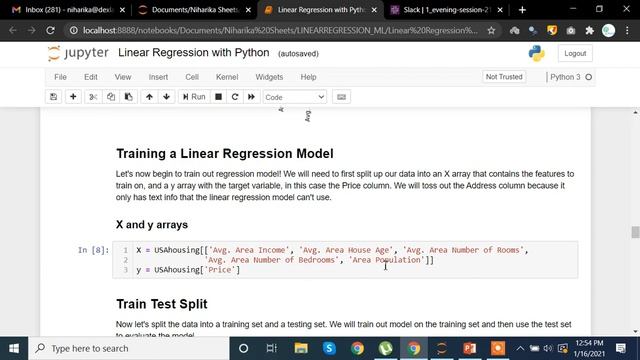Cut selected cells with scissors icon
640x360 pixels.
pyautogui.click(x=93, y=97)
